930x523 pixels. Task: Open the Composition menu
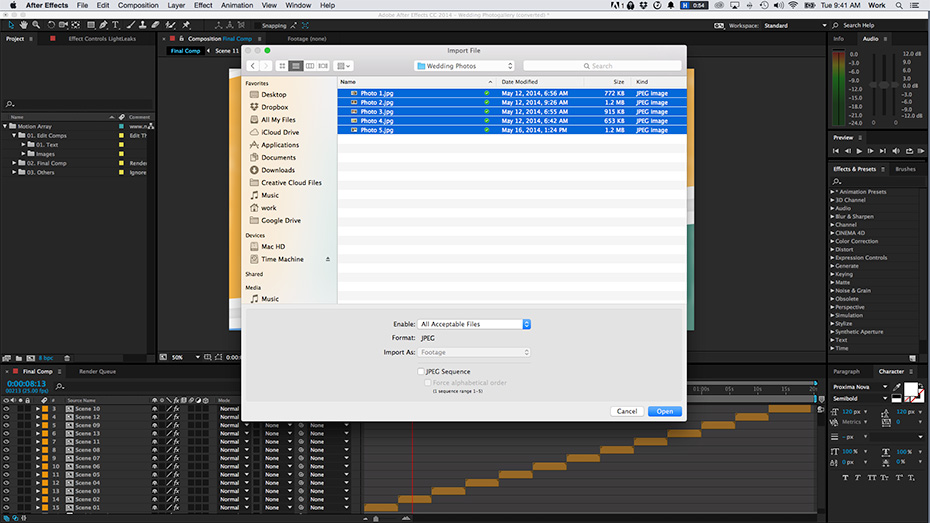point(138,5)
